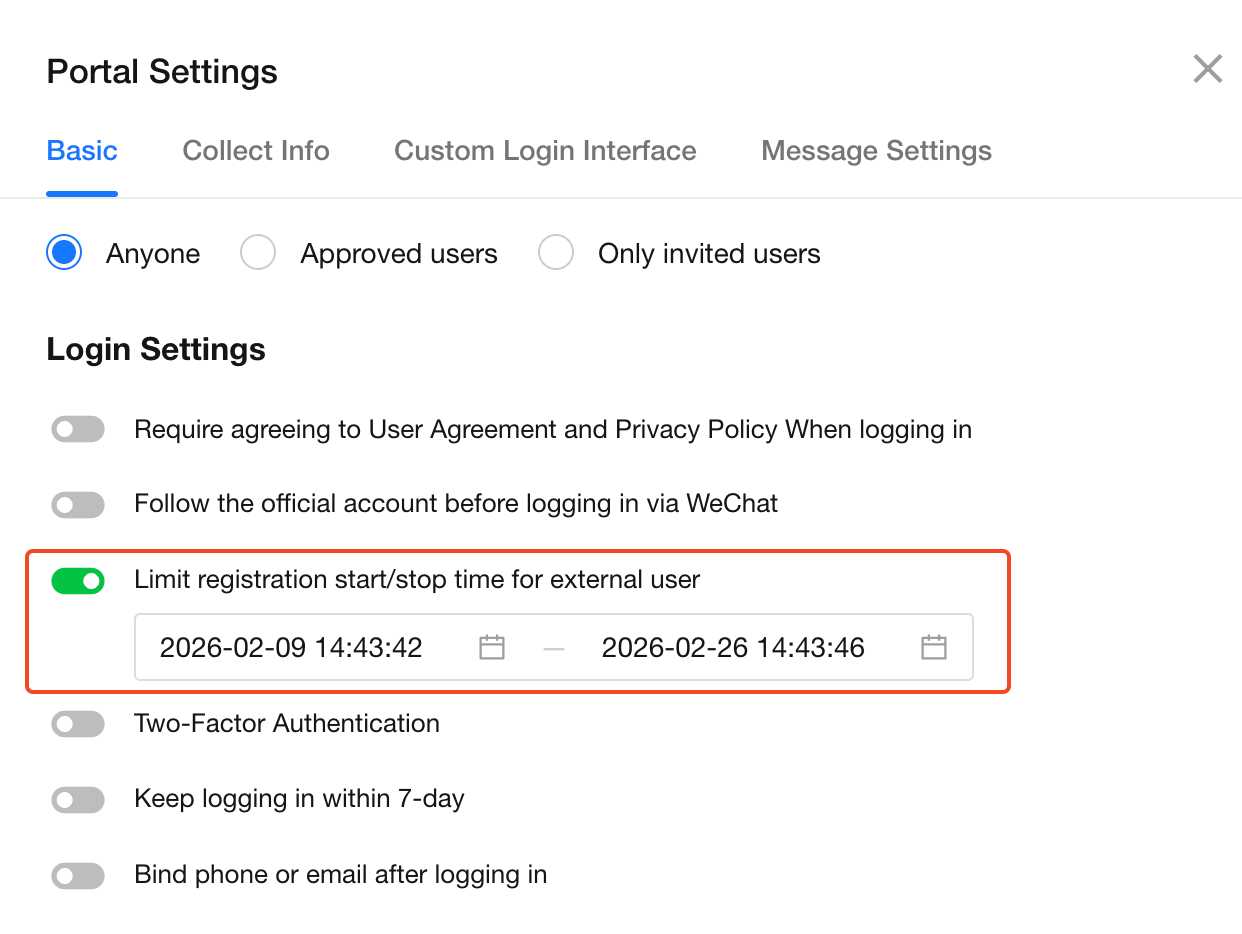Disable Limit registration start/stop time toggle
This screenshot has width=1242, height=934.
point(78,580)
